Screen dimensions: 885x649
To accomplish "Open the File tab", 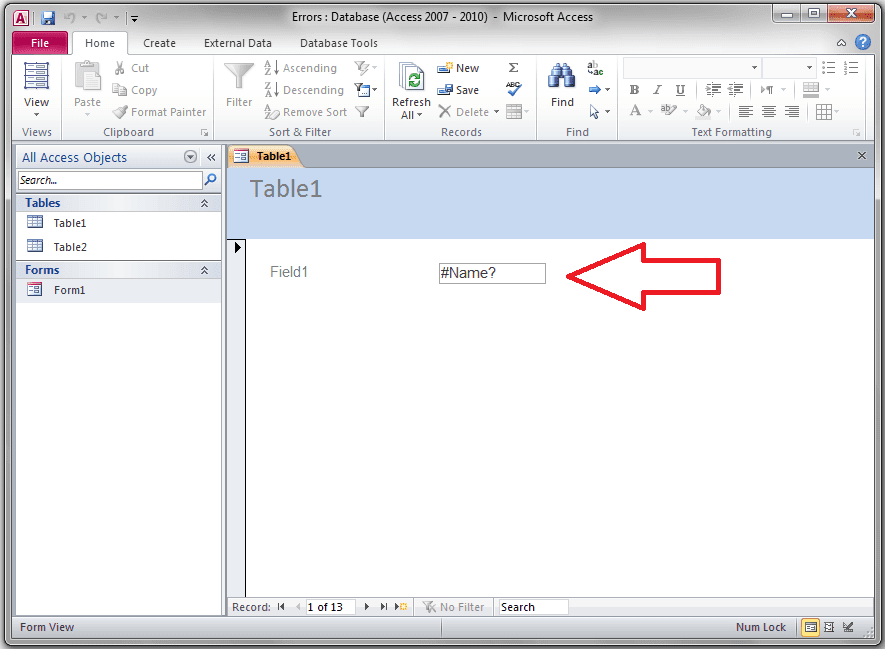I will click(x=40, y=43).
